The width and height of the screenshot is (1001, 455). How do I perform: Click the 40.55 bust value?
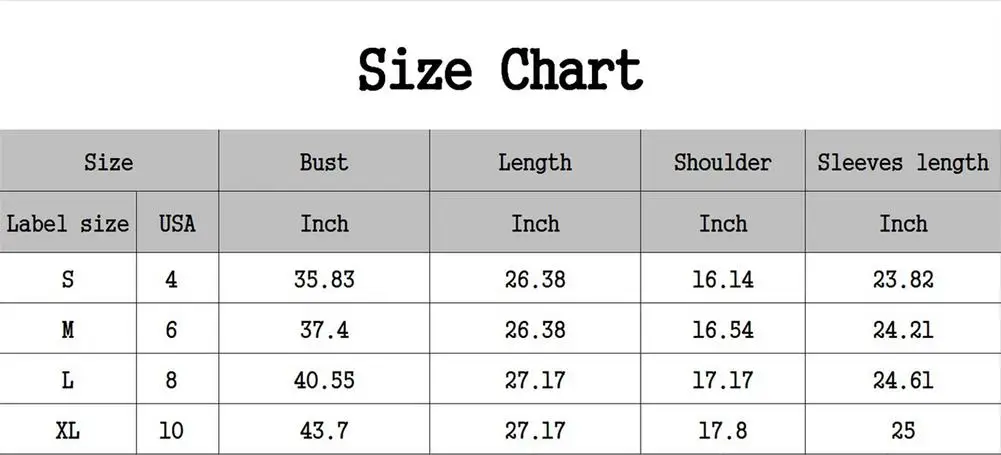[x=324, y=380]
